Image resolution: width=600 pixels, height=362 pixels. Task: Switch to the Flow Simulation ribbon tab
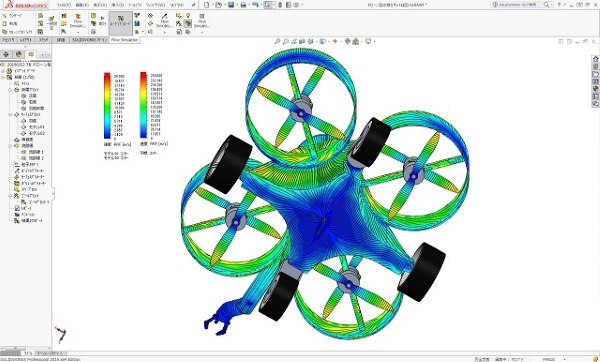[x=124, y=40]
